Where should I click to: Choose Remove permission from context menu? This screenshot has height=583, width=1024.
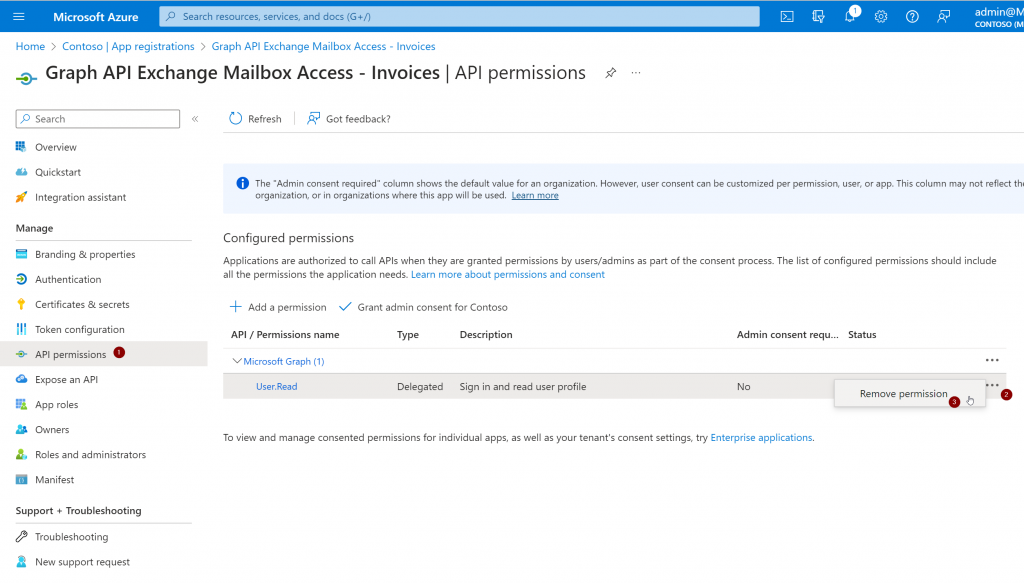[x=903, y=394]
